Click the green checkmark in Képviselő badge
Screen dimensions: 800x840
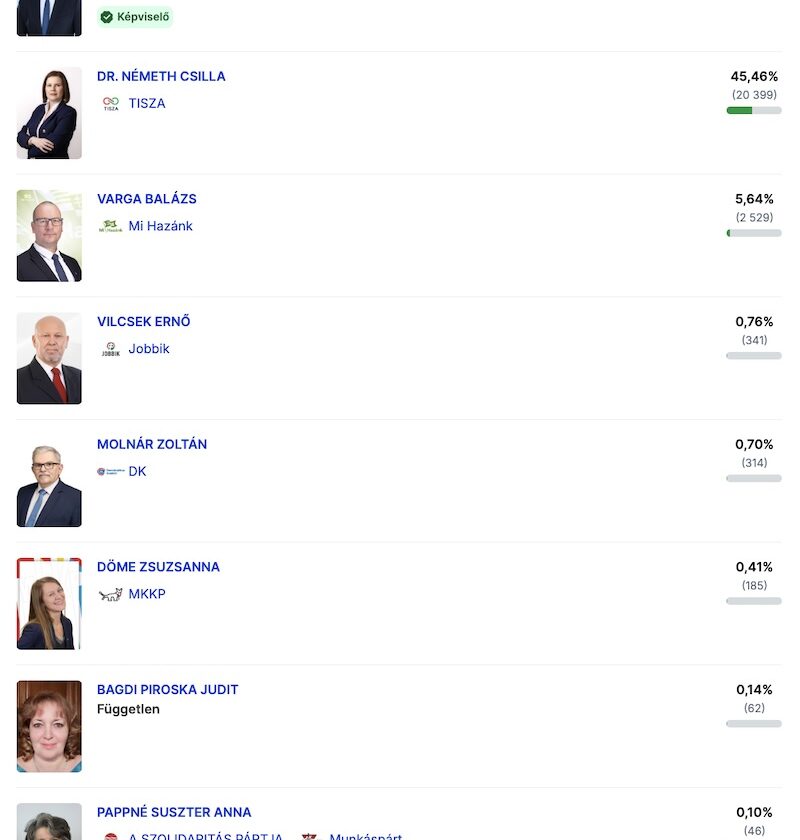click(x=107, y=17)
